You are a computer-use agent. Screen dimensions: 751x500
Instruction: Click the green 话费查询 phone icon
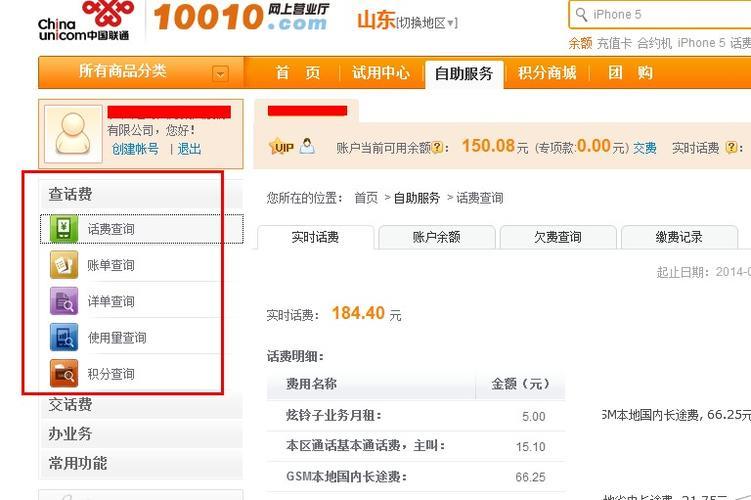[64, 229]
